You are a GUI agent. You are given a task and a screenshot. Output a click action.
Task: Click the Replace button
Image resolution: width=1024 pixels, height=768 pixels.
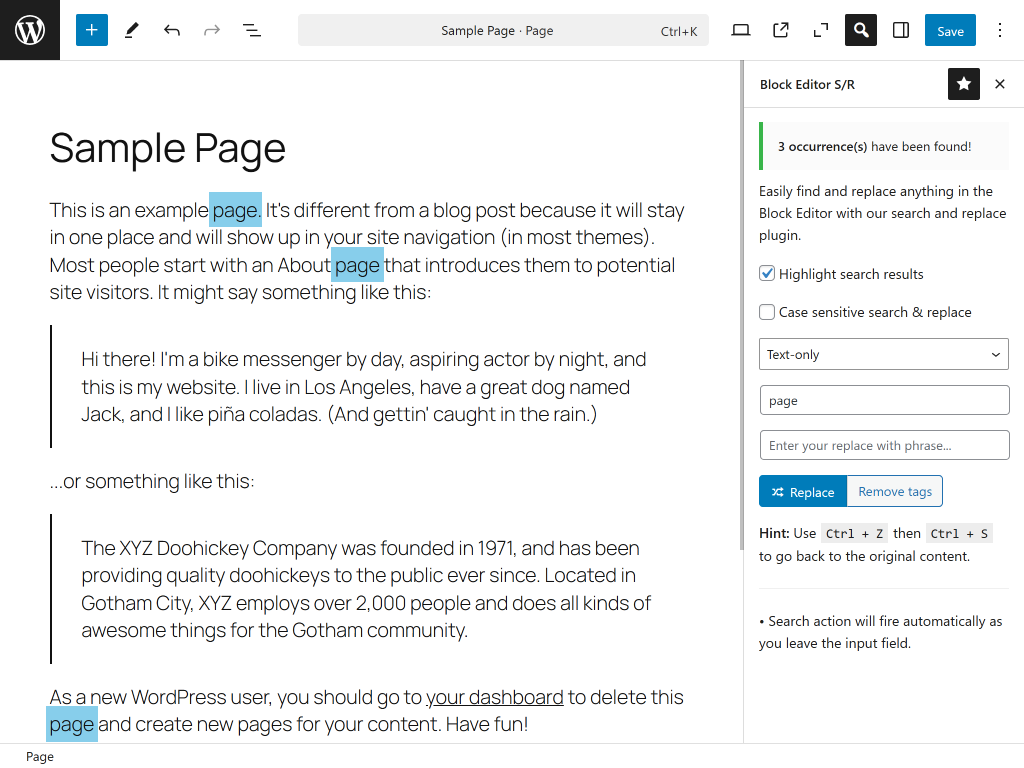point(803,492)
